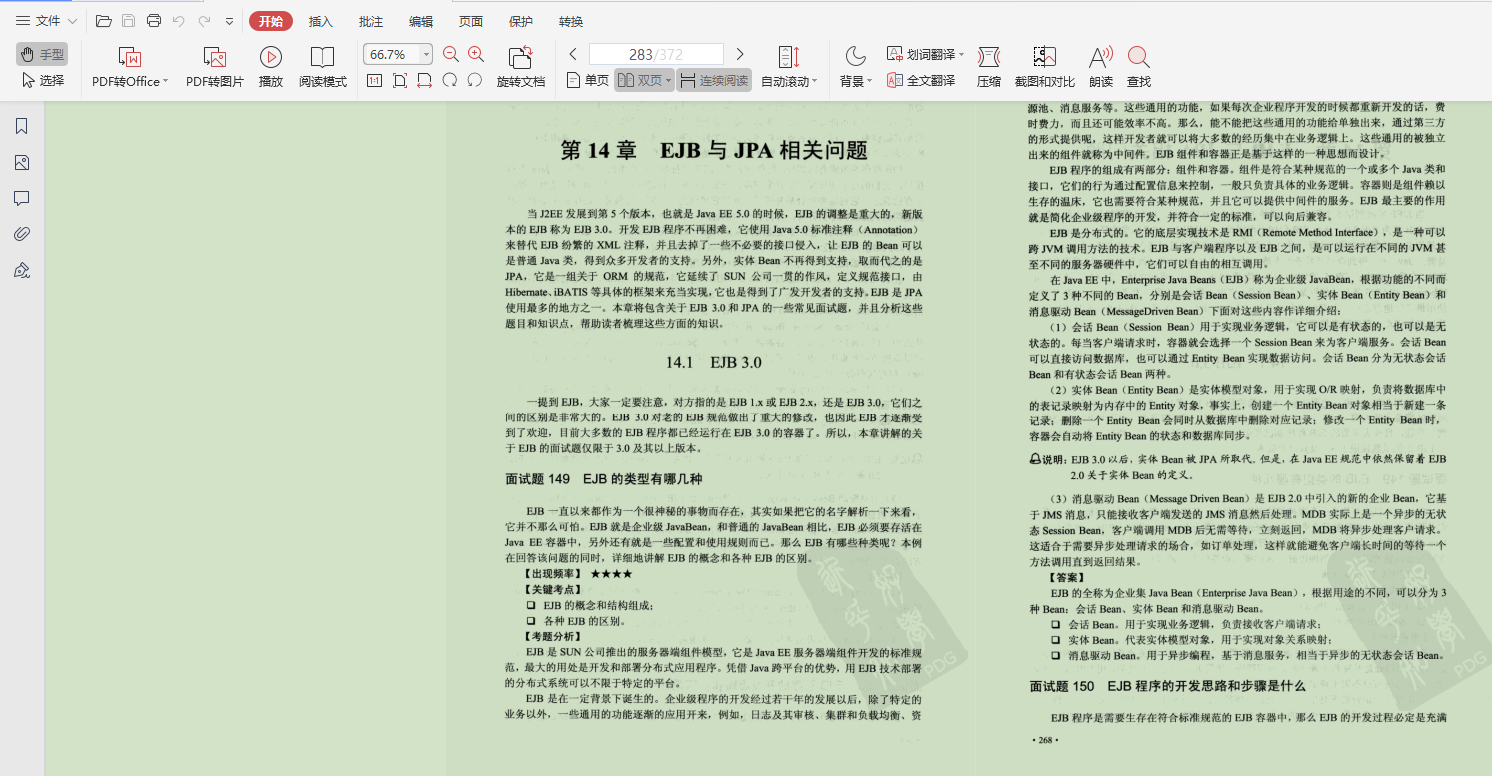
Task: Click the zoom out magnifier icon
Action: click(x=451, y=54)
